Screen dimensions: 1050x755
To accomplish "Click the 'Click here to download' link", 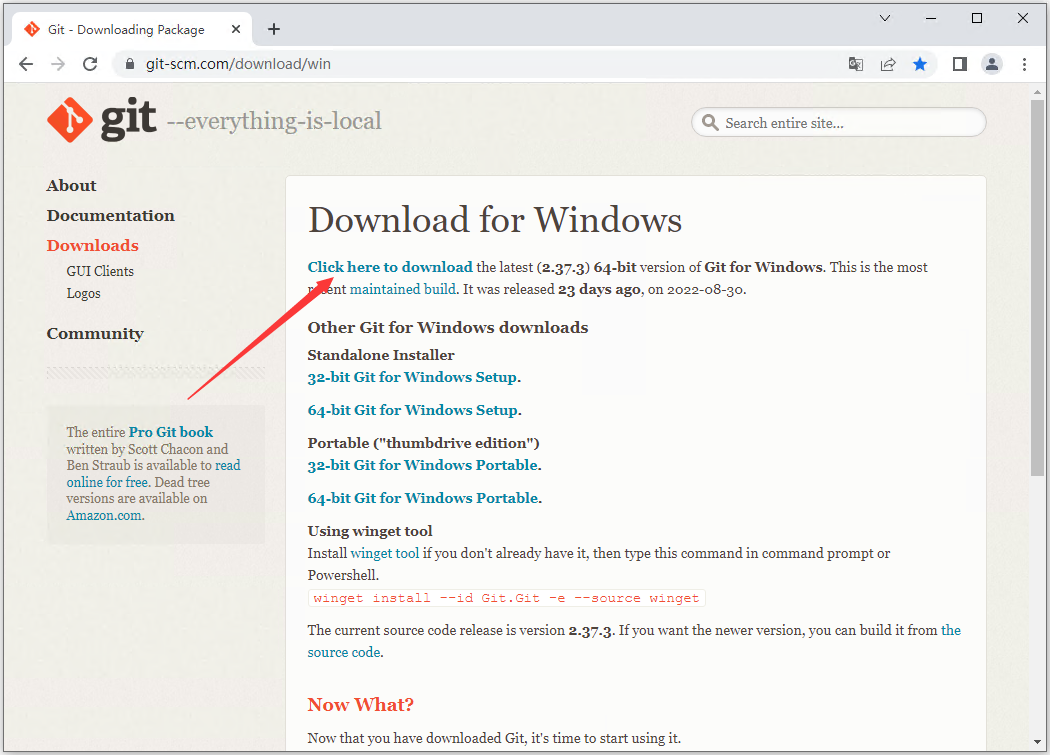I will point(390,267).
